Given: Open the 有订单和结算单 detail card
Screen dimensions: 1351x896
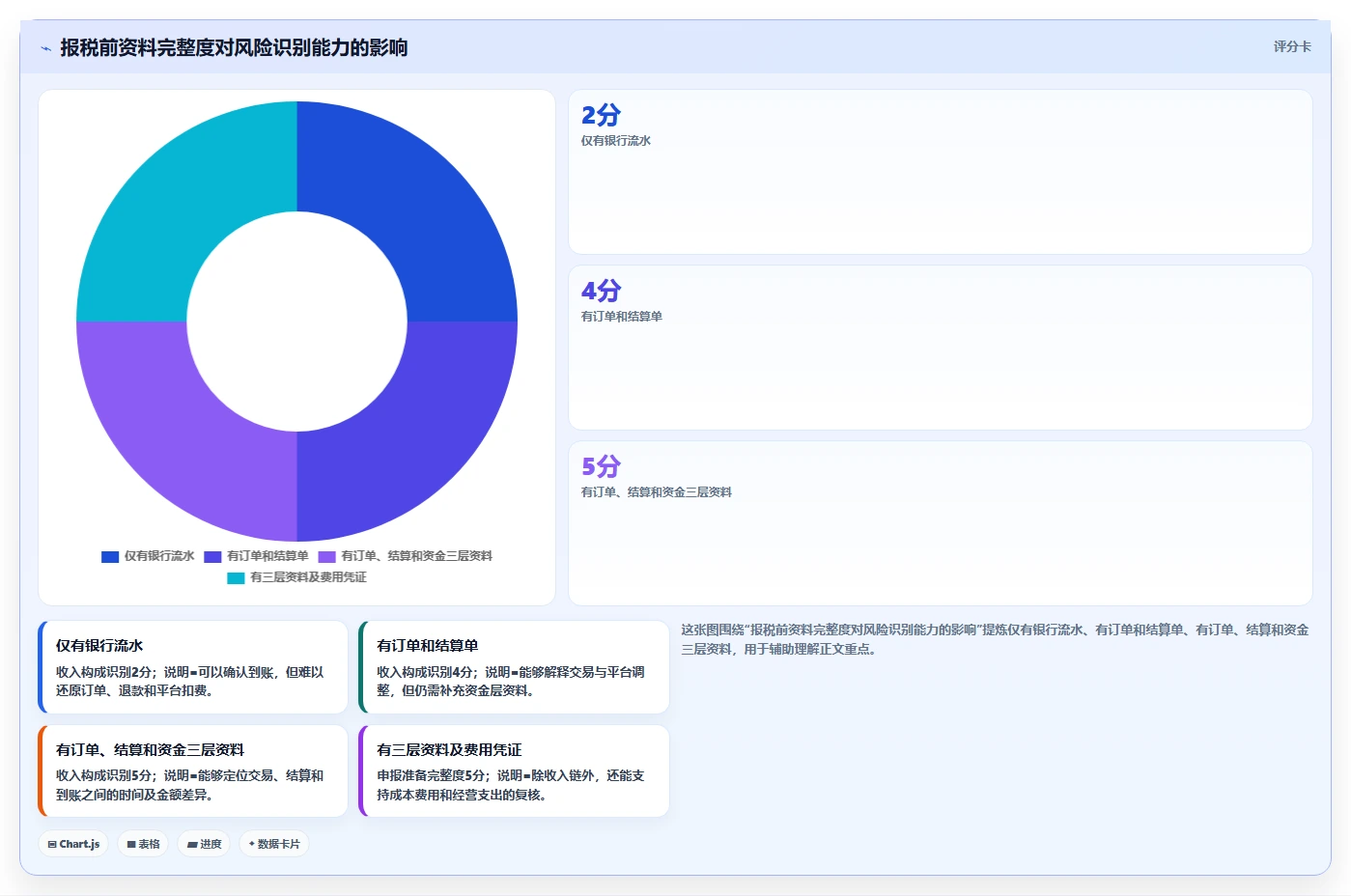Looking at the screenshot, I should tap(514, 667).
